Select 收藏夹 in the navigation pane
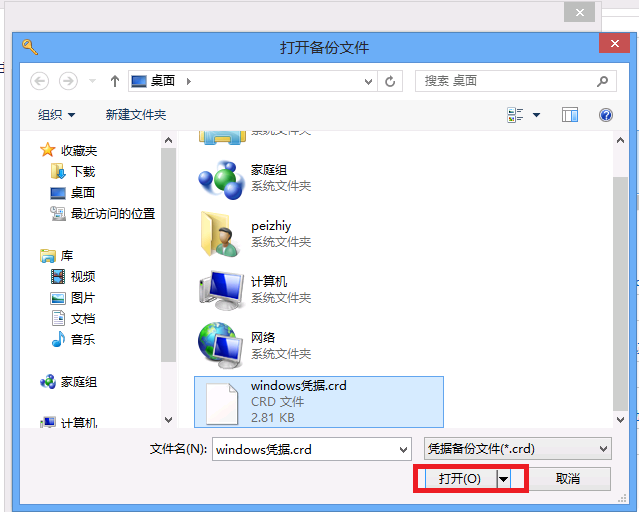Screen dimensions: 639x512 pyautogui.click(x=79, y=151)
